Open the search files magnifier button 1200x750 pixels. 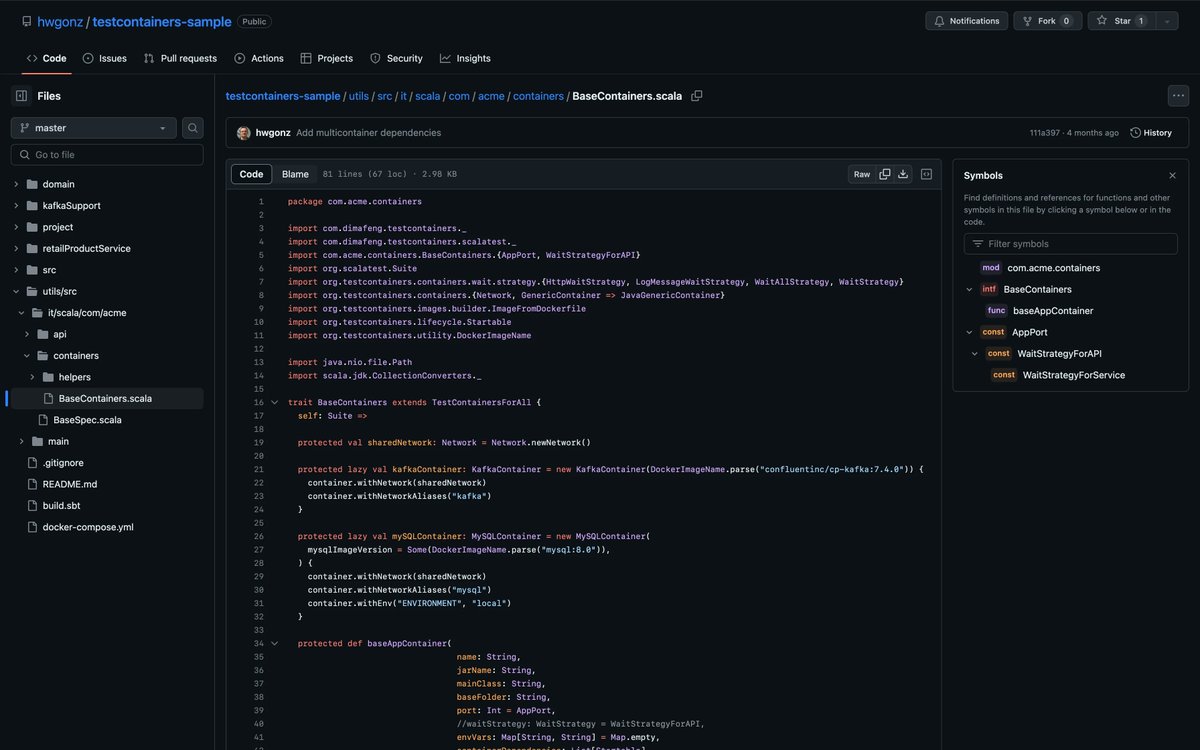coord(192,128)
